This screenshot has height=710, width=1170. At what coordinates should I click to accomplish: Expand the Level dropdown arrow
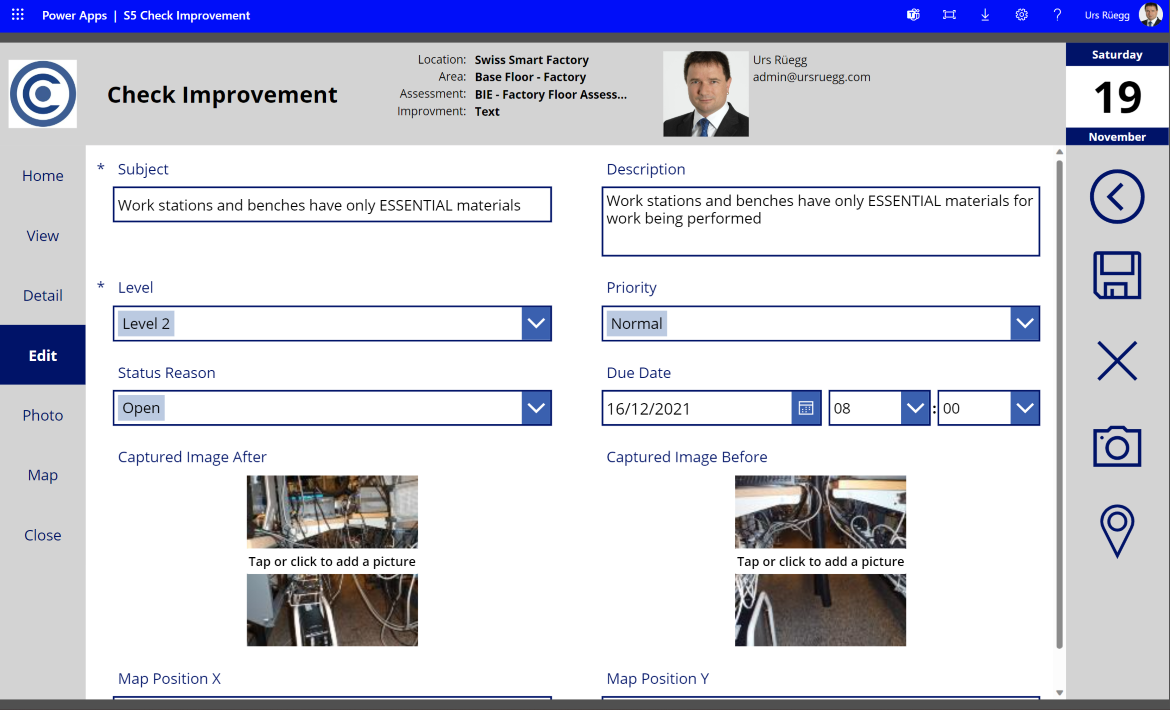pyautogui.click(x=536, y=324)
